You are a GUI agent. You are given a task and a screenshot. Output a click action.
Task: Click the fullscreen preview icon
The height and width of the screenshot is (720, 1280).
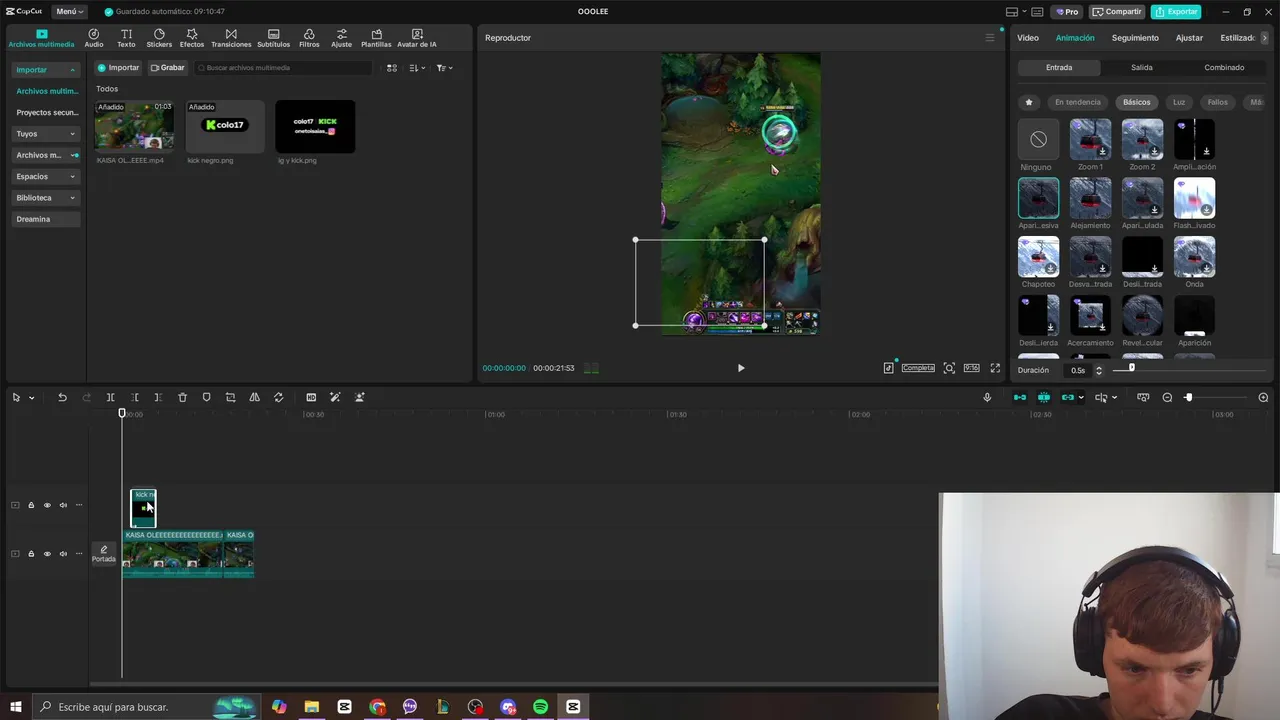pos(995,368)
